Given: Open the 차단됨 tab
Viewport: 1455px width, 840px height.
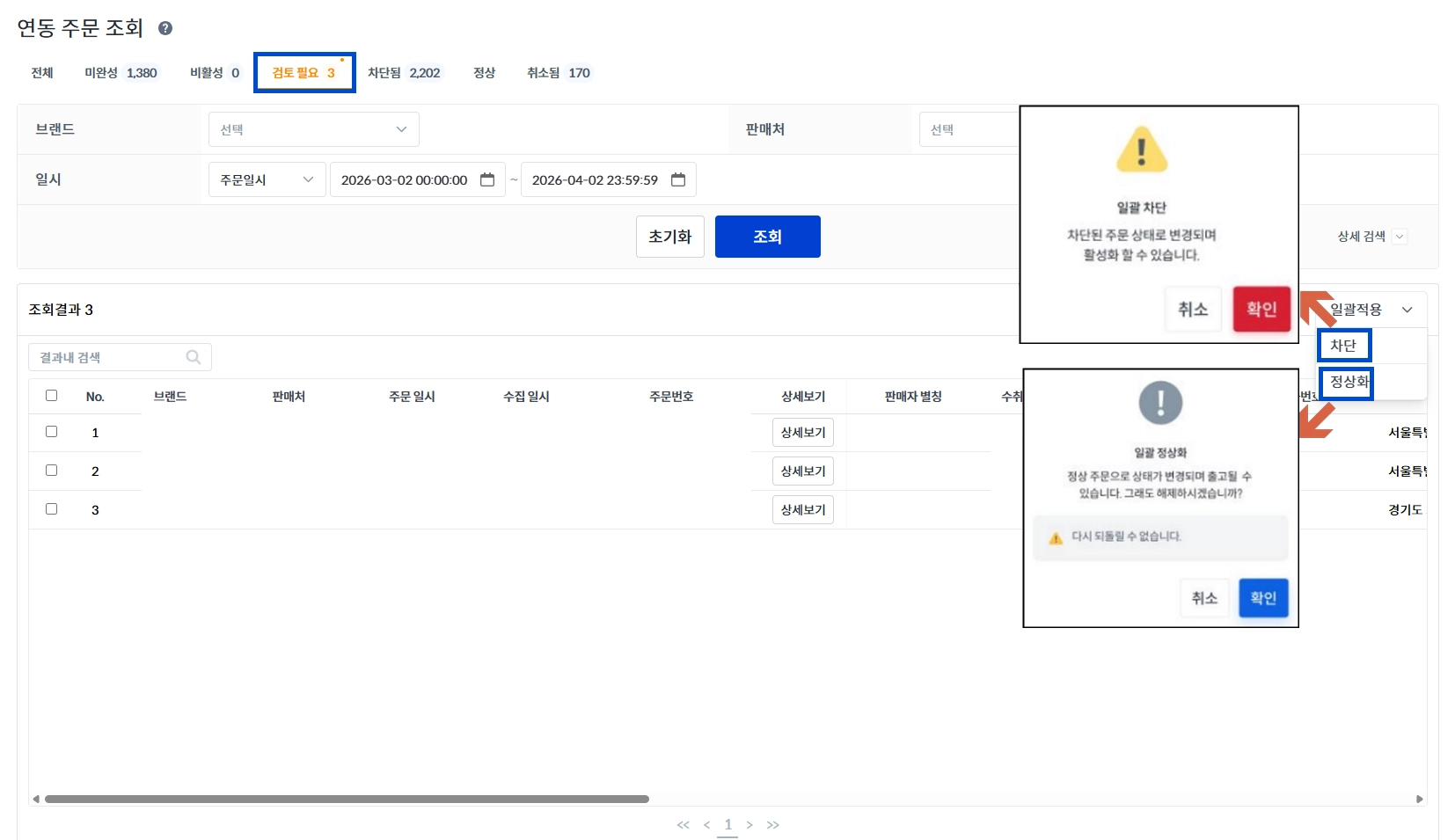Looking at the screenshot, I should [x=404, y=73].
